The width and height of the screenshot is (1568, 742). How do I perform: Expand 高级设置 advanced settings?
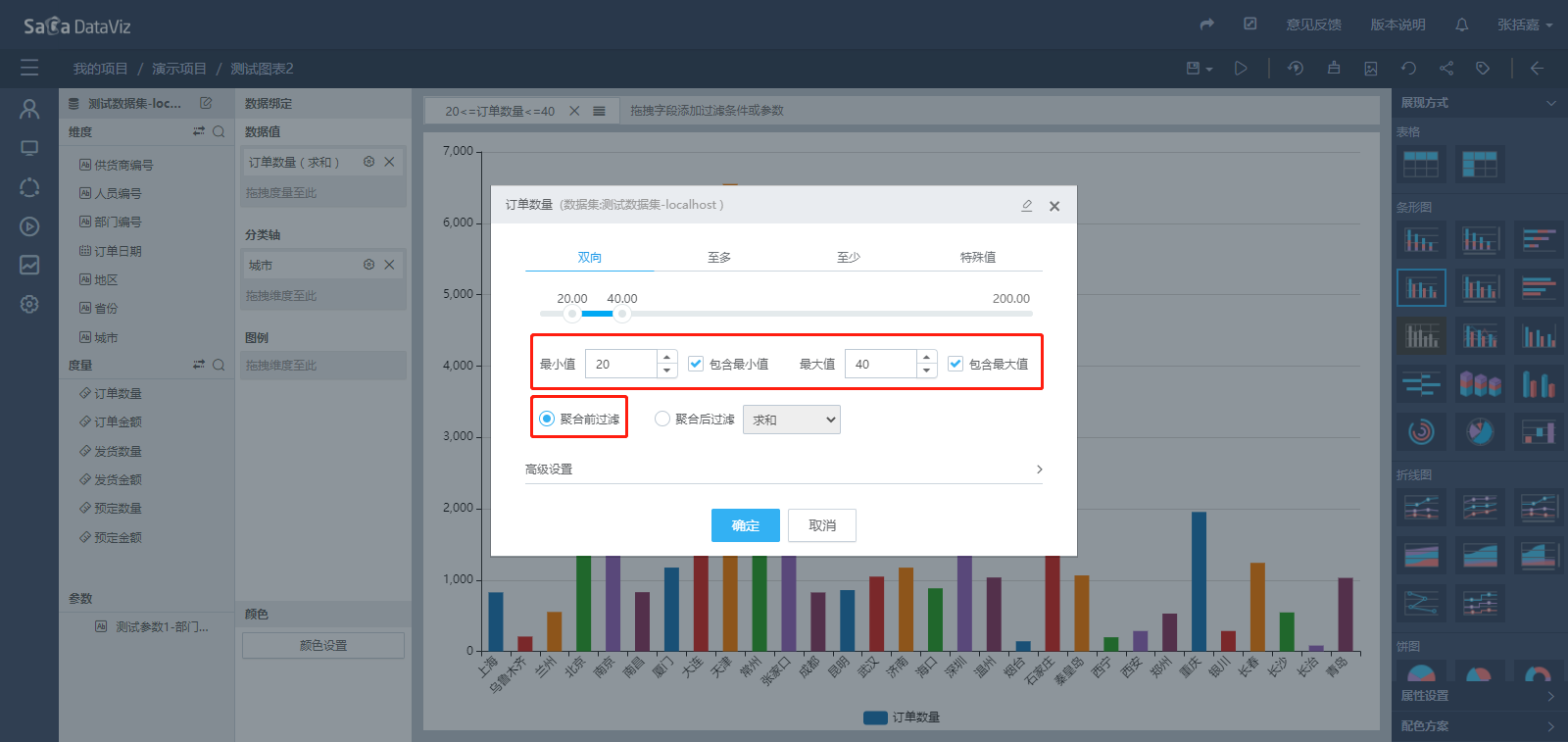tap(783, 470)
